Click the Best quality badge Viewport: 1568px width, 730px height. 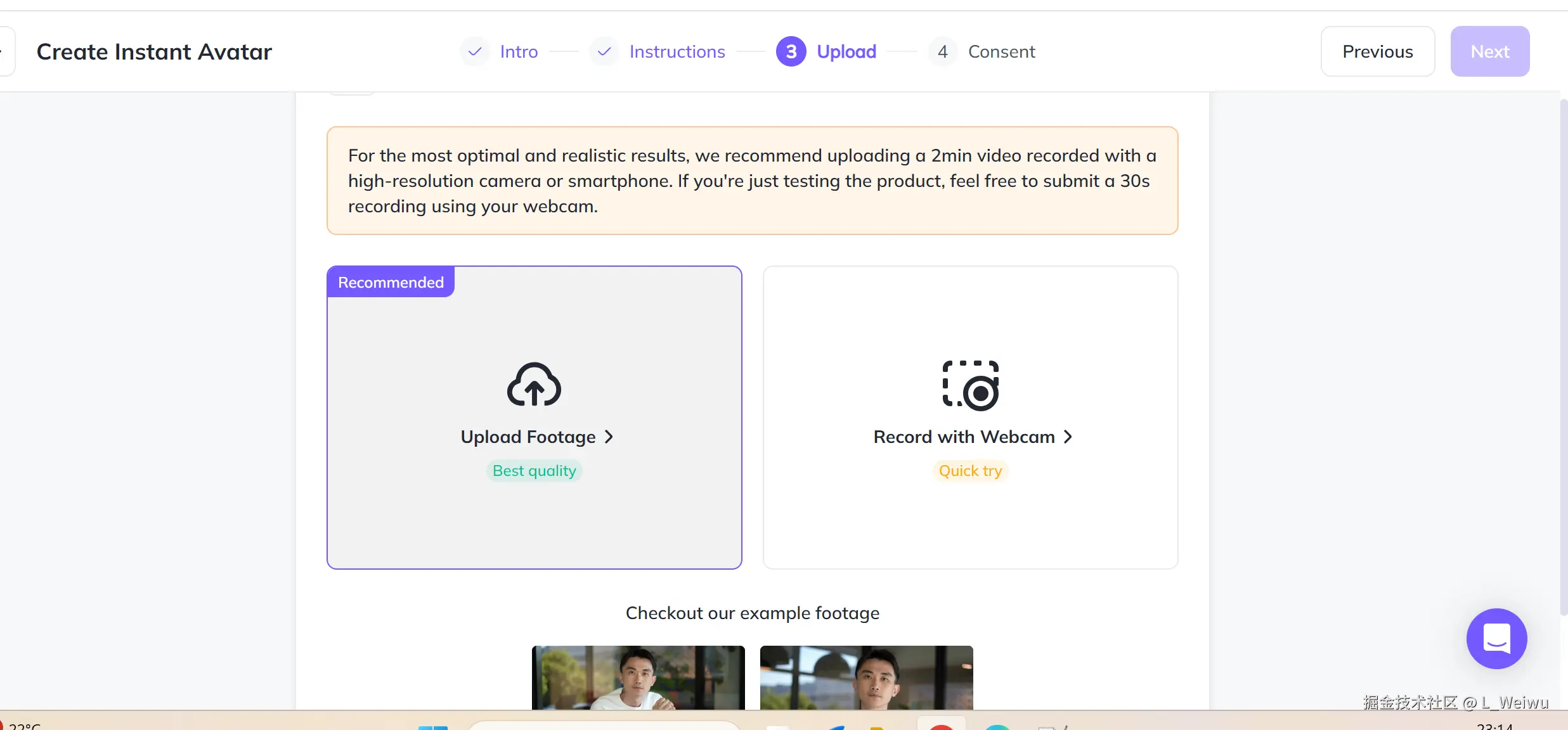534,471
